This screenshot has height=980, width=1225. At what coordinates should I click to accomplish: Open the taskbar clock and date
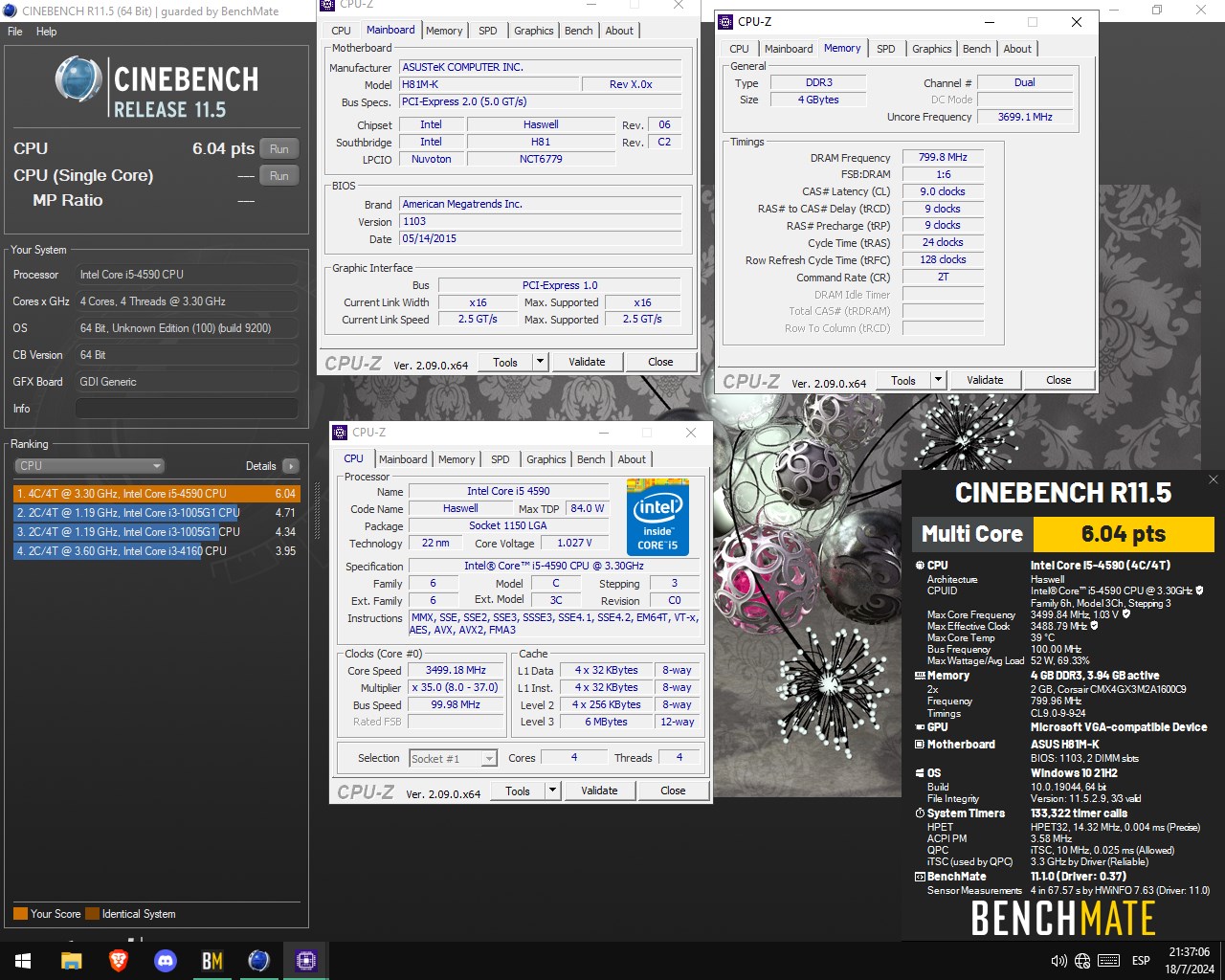pos(1189,961)
